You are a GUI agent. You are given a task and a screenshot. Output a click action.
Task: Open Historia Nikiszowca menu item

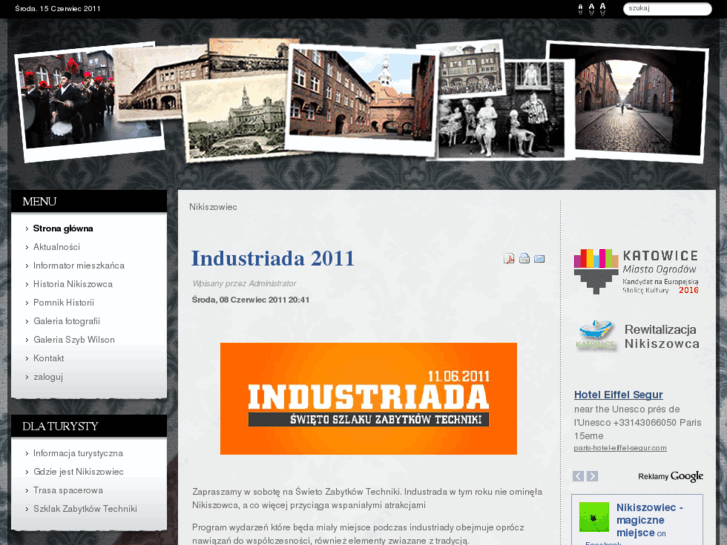[x=73, y=284]
